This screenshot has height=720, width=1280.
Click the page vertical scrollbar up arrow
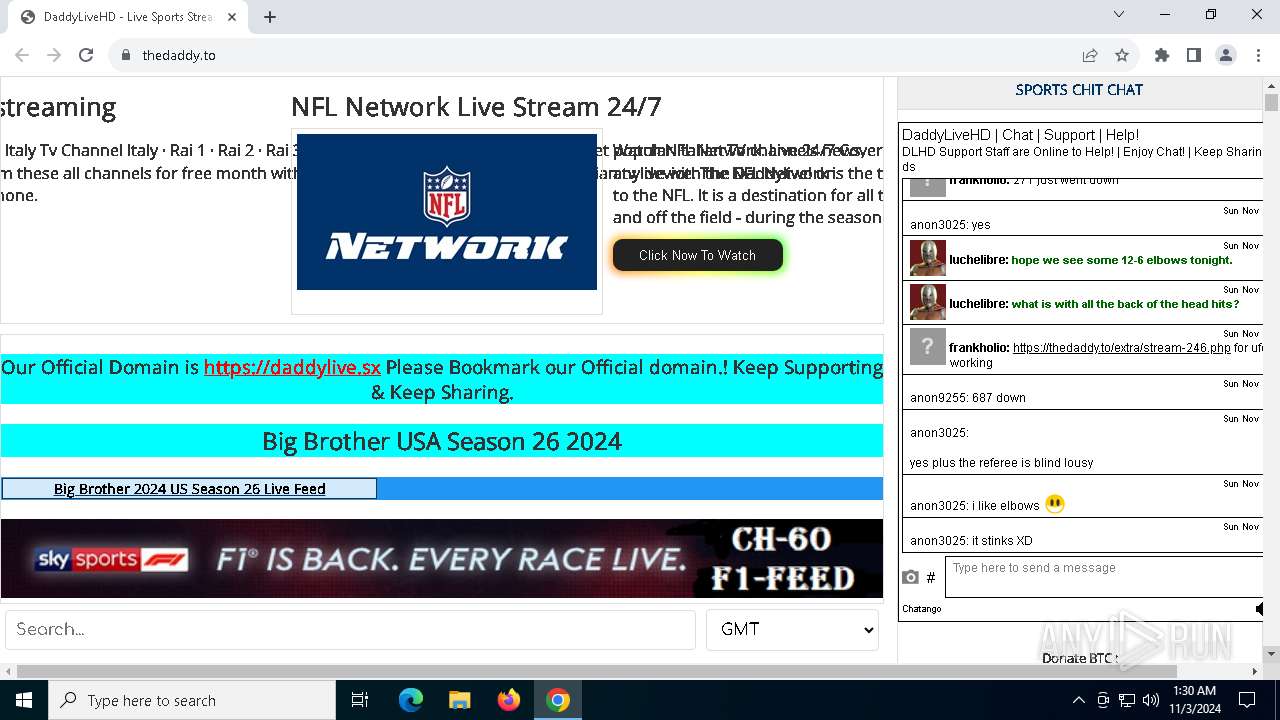click(1271, 85)
